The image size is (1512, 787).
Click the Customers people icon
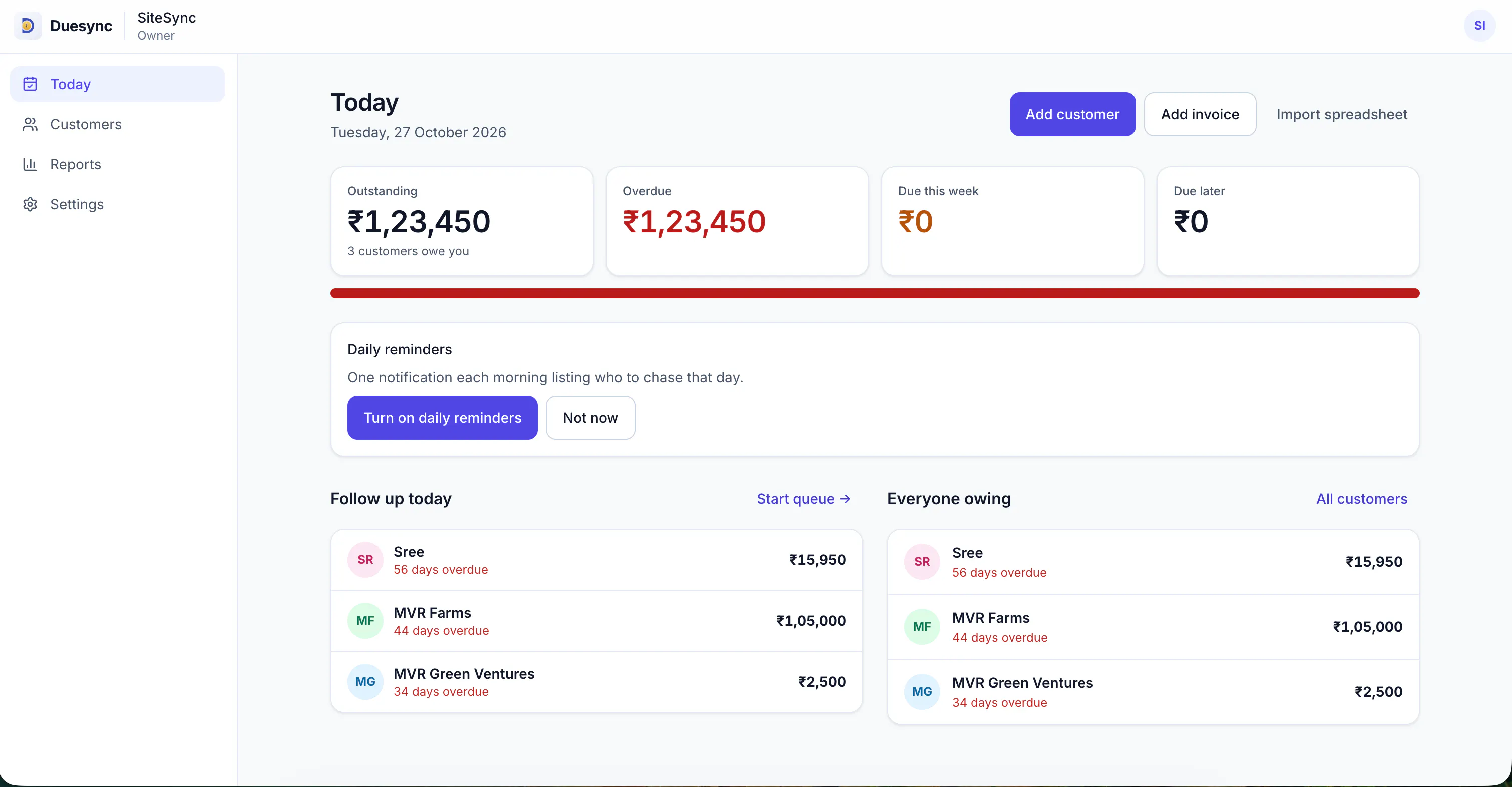[x=30, y=124]
